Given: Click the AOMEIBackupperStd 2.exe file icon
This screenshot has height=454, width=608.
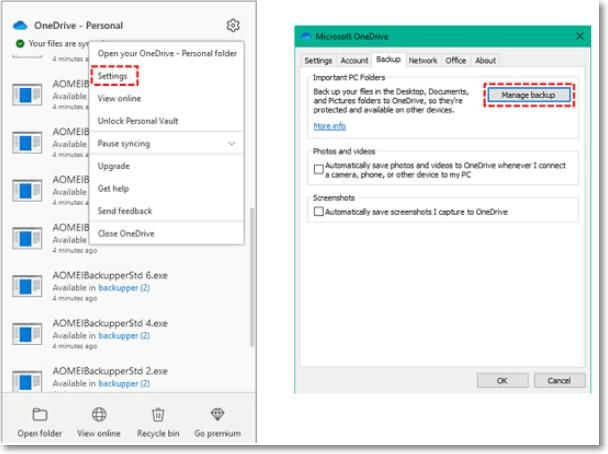Looking at the screenshot, I should coord(27,380).
